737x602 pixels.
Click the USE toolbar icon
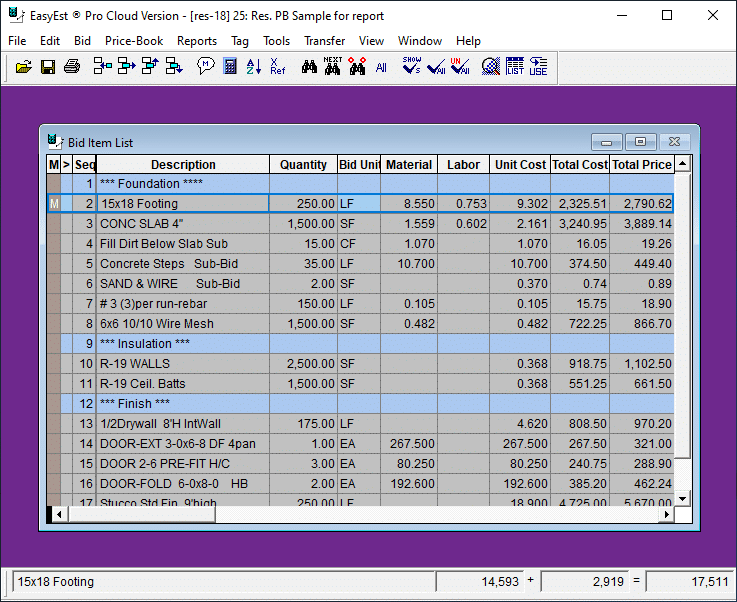click(539, 67)
